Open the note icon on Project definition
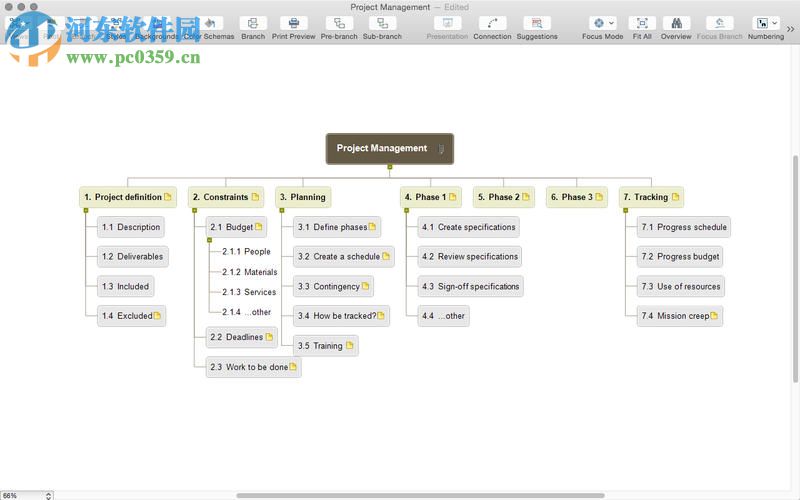Viewport: 800px width, 500px height. click(168, 197)
